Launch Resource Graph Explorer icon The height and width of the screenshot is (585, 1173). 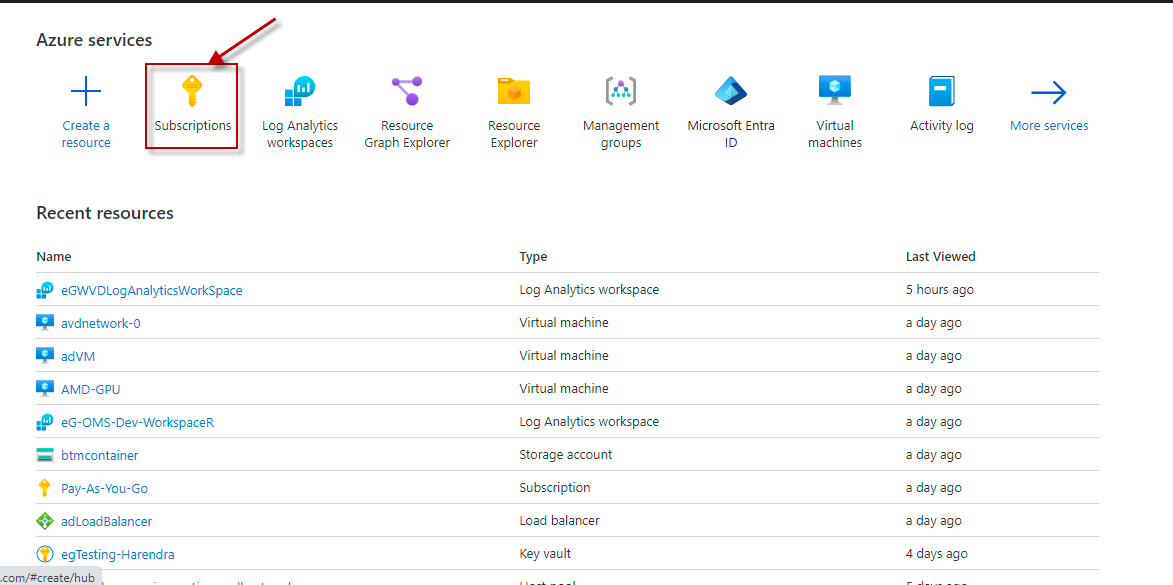pos(407,91)
